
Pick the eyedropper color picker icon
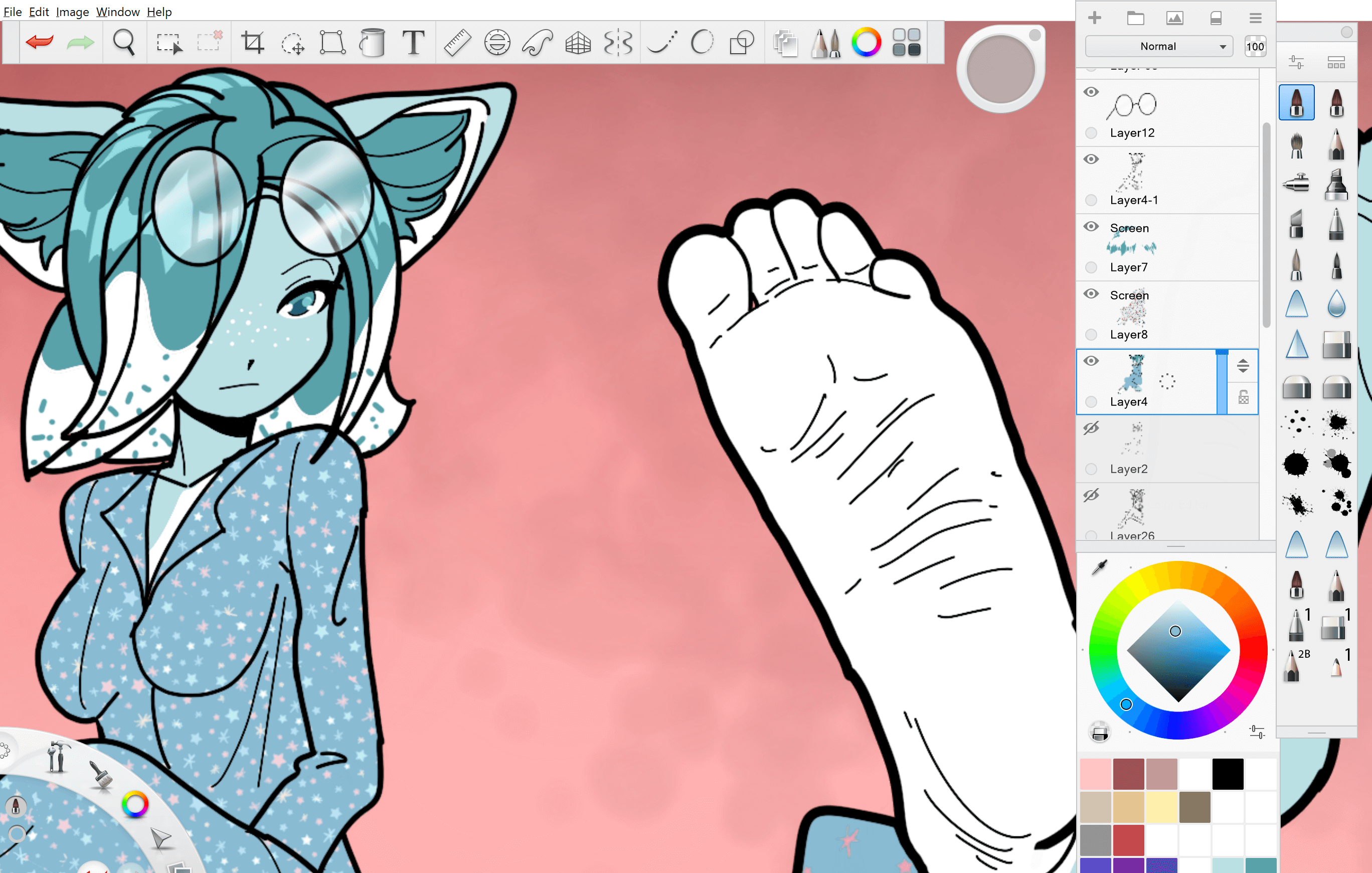(x=1099, y=567)
